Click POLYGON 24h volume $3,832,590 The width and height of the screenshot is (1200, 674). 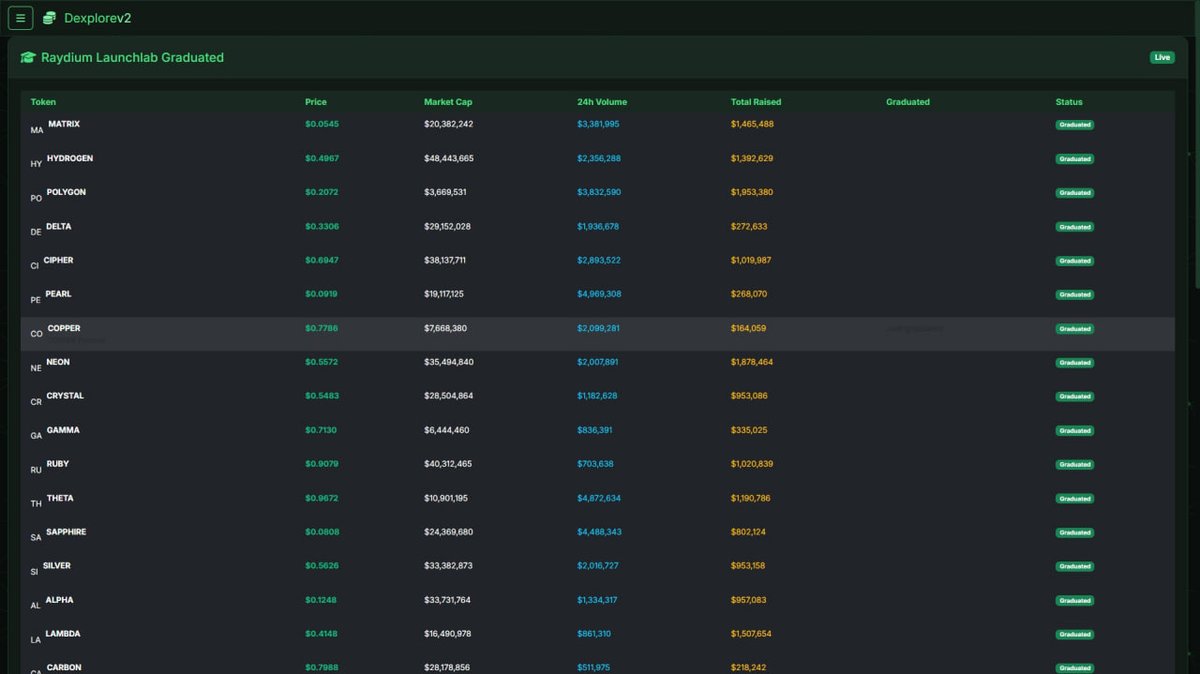point(599,192)
